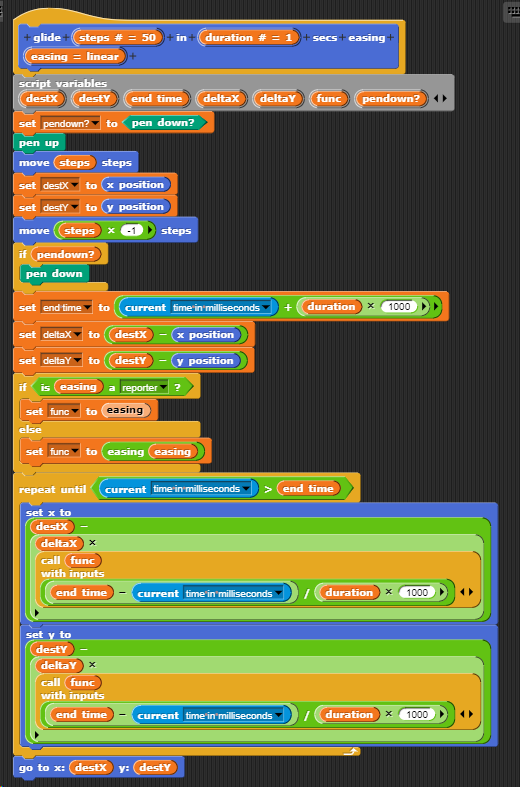Click the keyboard icon in top corner

[x=512, y=12]
